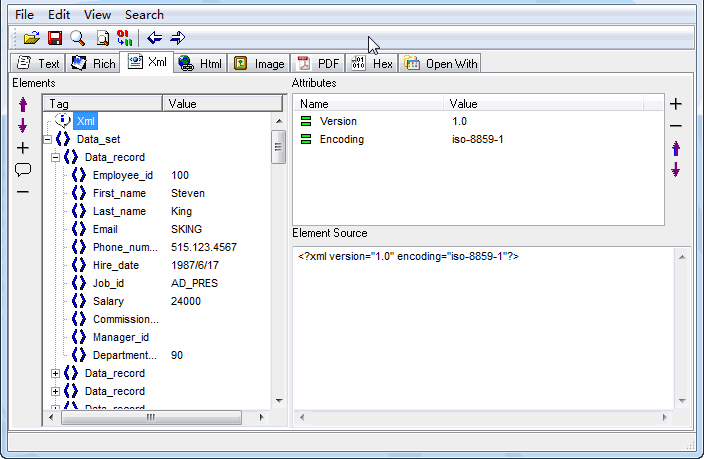Screen dimensions: 704x459
Task: Add element using Elements plus icon
Action: click(x=22, y=148)
